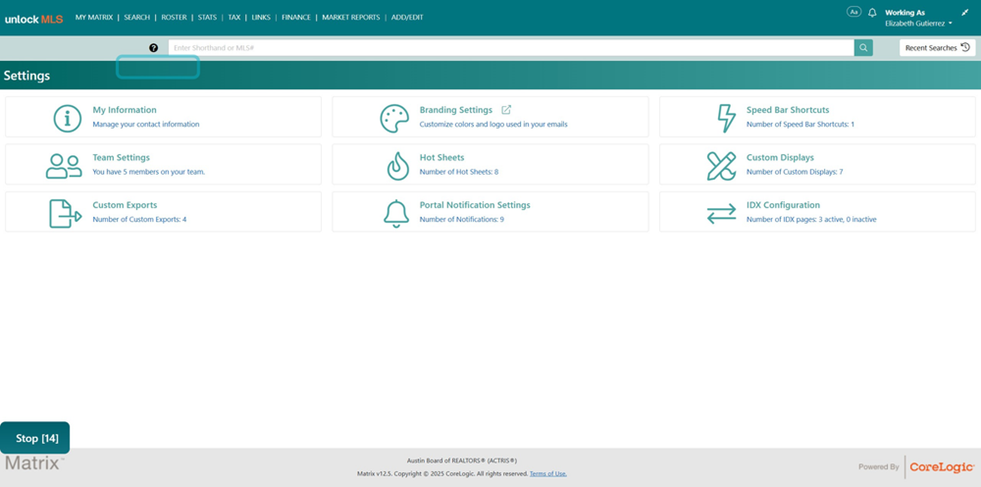Viewport: 981px width, 487px height.
Task: Click the Branding Settings palette icon
Action: click(x=394, y=118)
